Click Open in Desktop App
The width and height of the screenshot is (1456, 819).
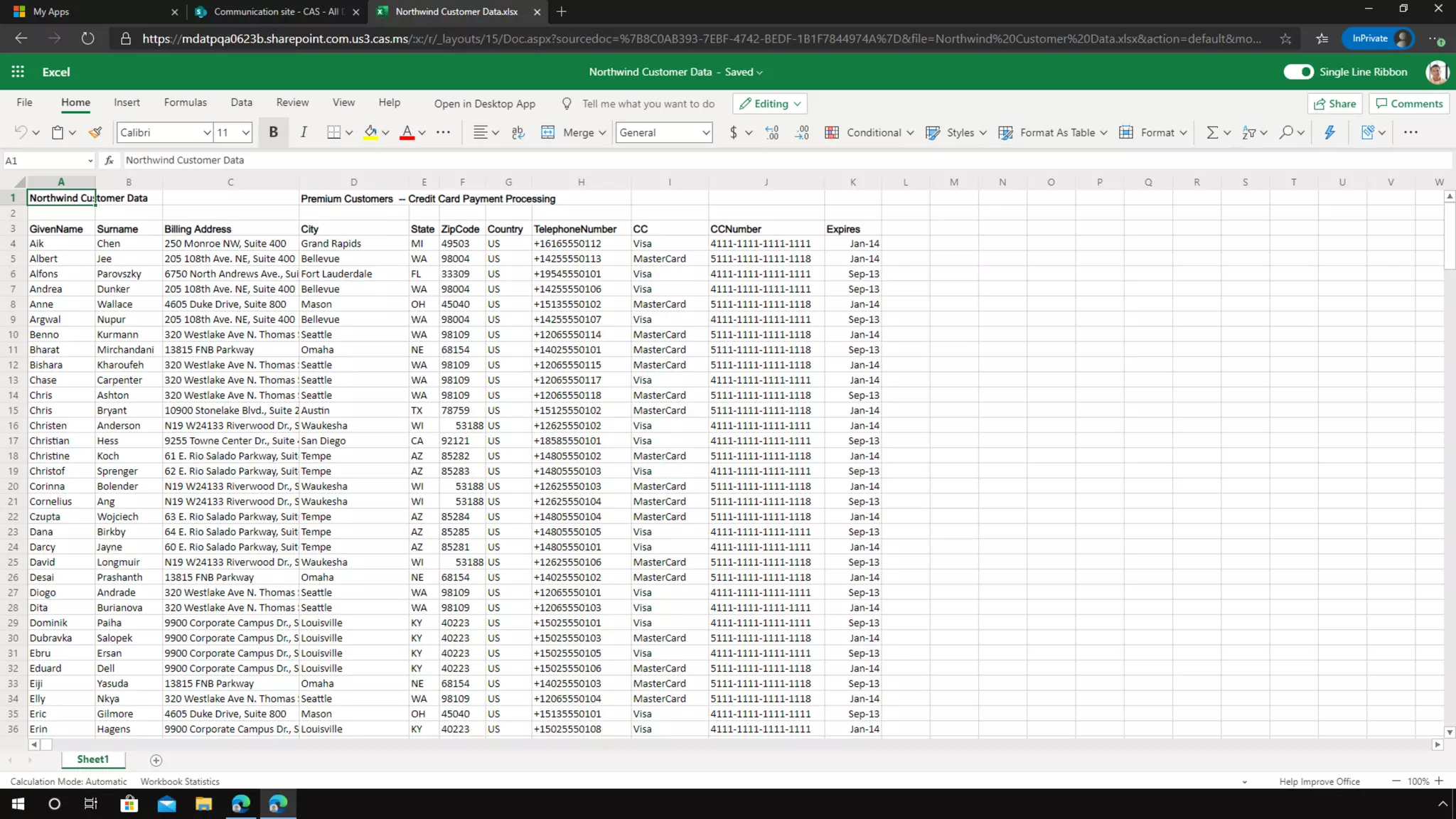pyautogui.click(x=484, y=104)
